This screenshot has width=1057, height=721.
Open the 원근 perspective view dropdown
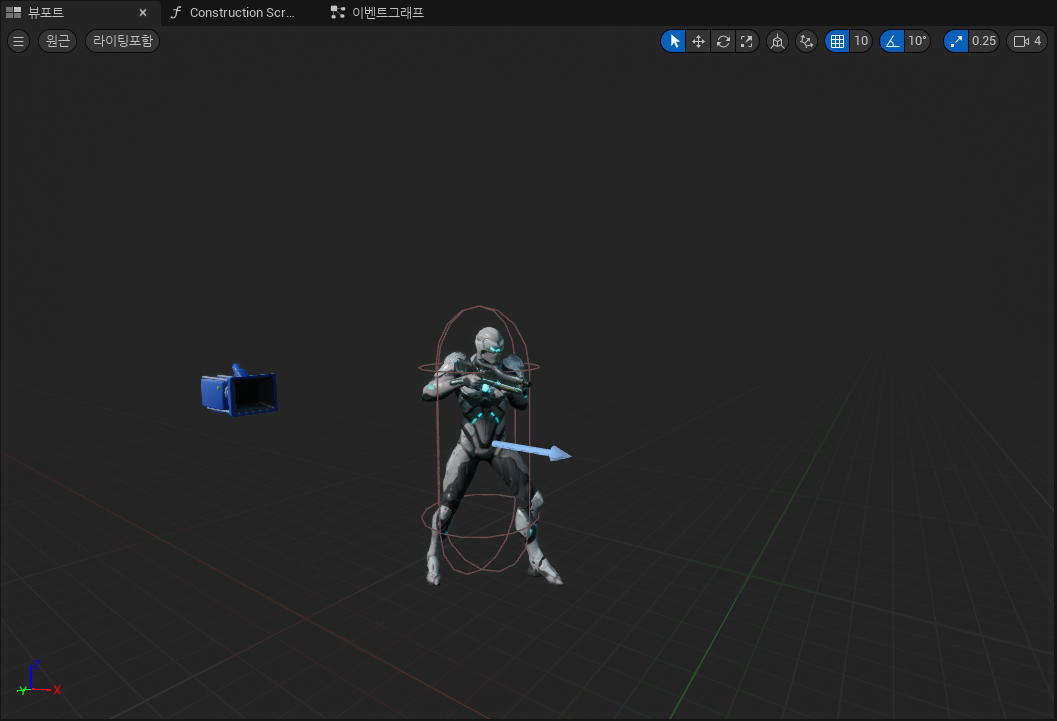57,41
